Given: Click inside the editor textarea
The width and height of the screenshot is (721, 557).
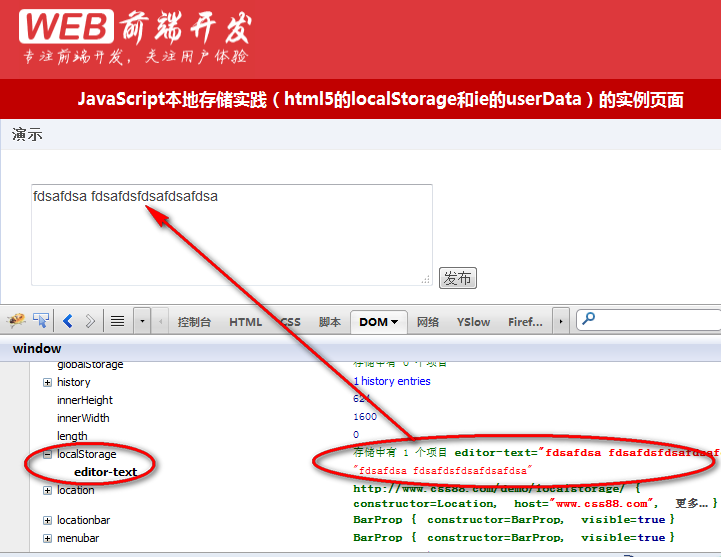Looking at the screenshot, I should click(232, 235).
